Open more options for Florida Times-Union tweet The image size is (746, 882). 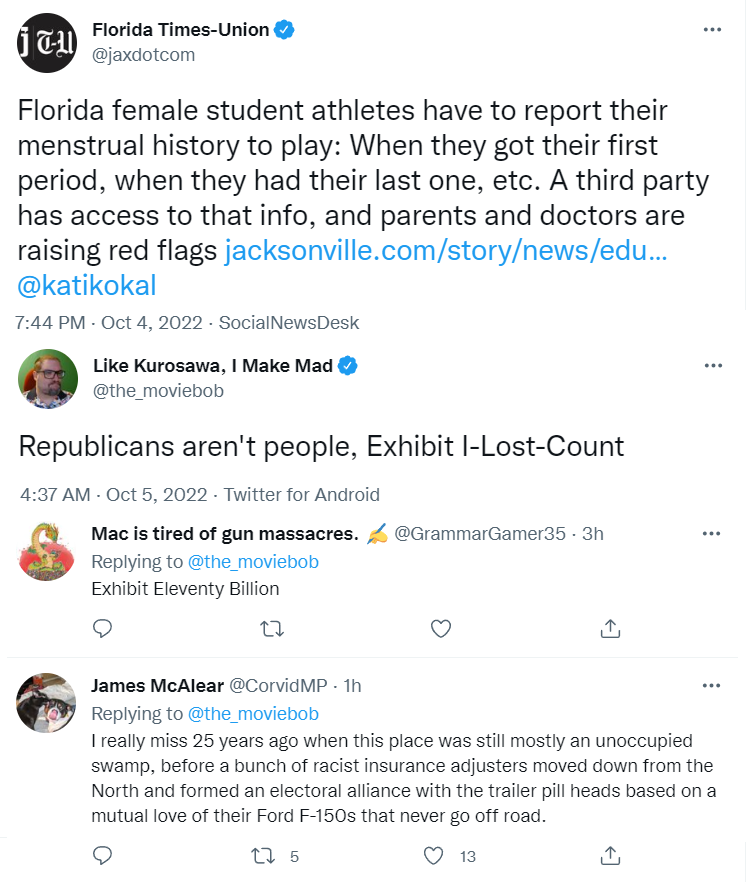(712, 30)
